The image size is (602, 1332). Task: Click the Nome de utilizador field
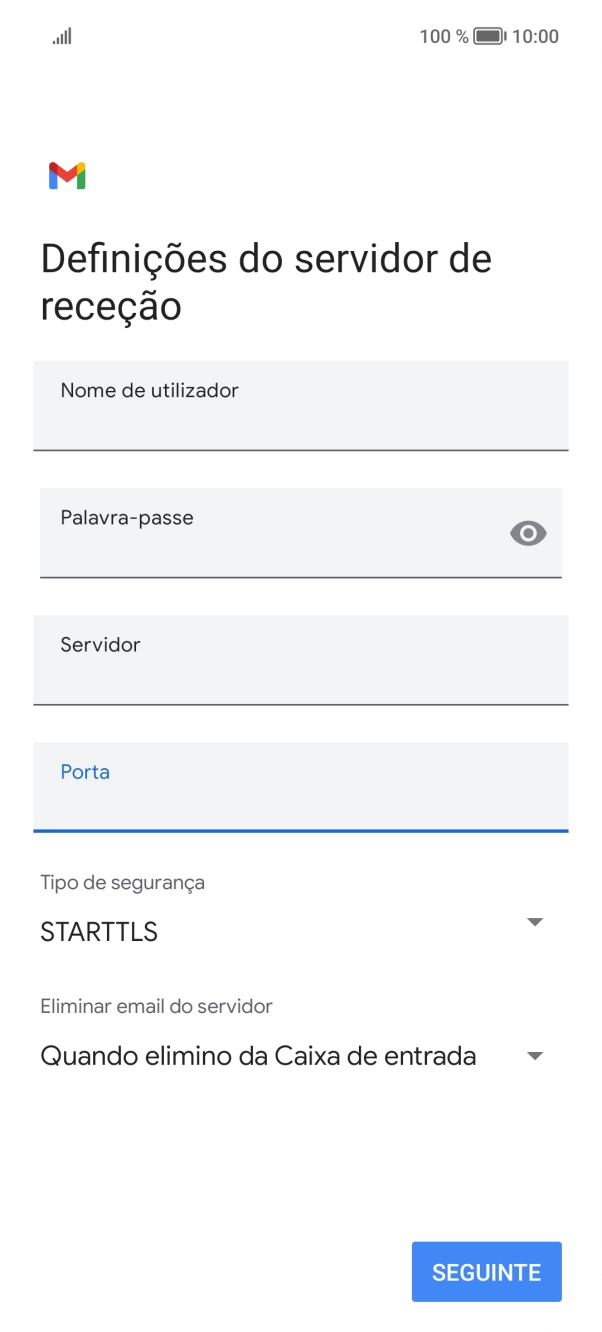(301, 406)
